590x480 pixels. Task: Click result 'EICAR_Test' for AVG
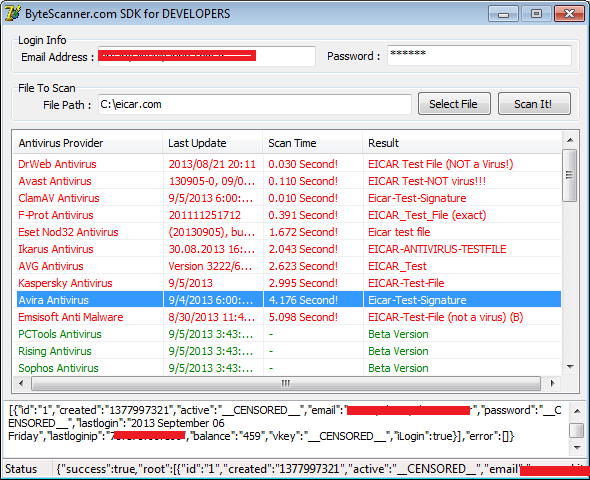coord(397,266)
